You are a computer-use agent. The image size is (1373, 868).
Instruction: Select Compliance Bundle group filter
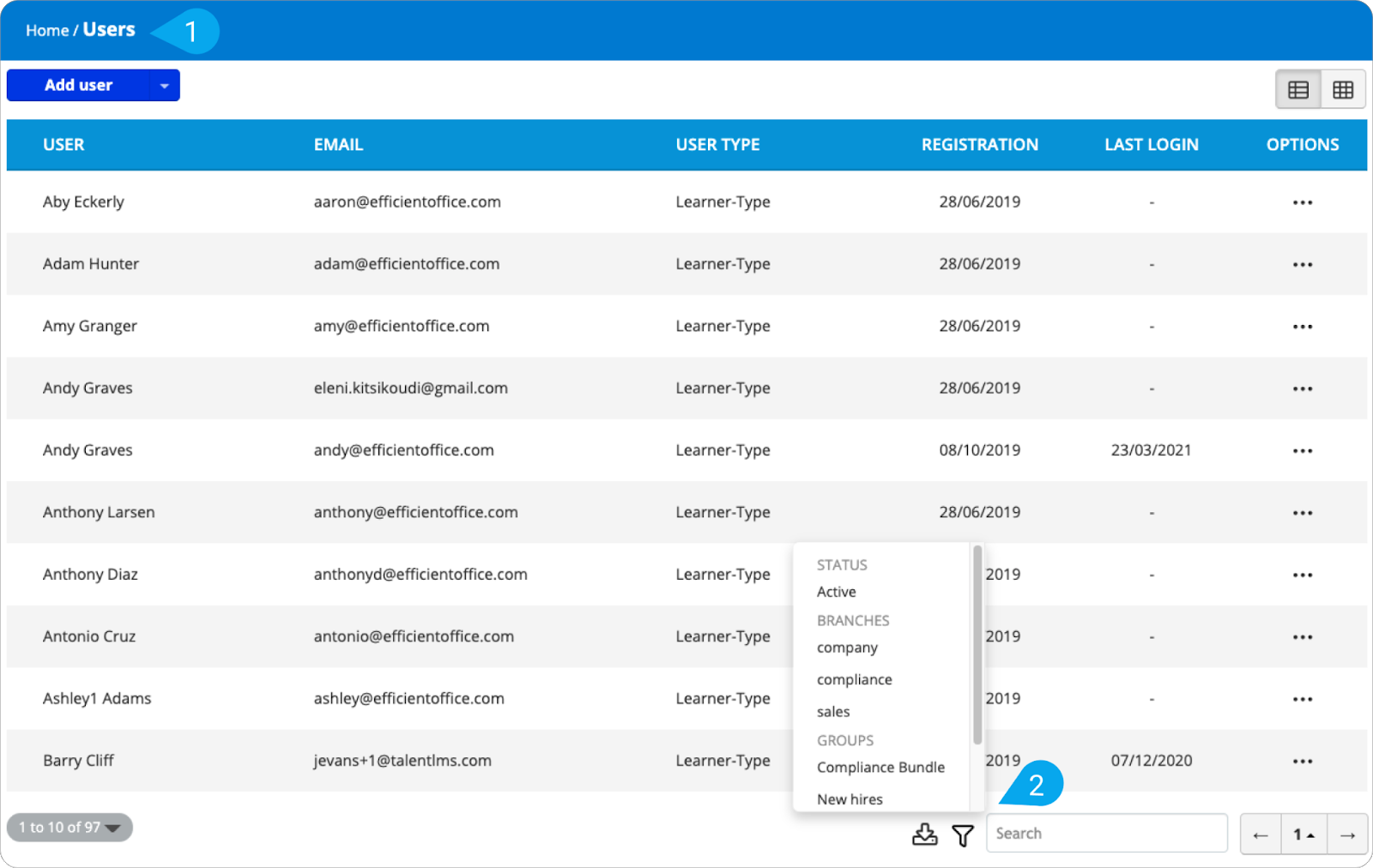pyautogui.click(x=880, y=768)
